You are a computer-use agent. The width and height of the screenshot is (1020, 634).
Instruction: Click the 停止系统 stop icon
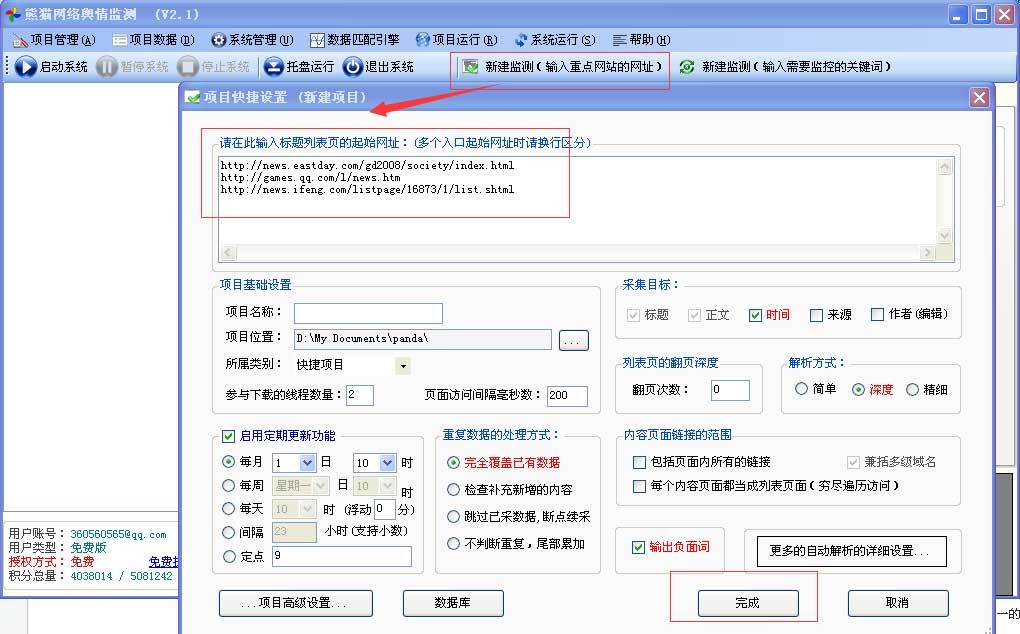[188, 66]
